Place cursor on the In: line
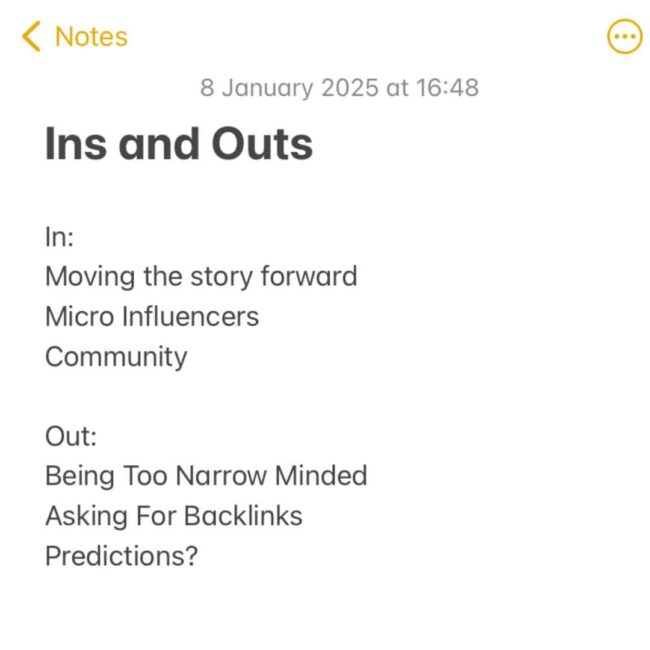650x650 pixels. click(60, 236)
